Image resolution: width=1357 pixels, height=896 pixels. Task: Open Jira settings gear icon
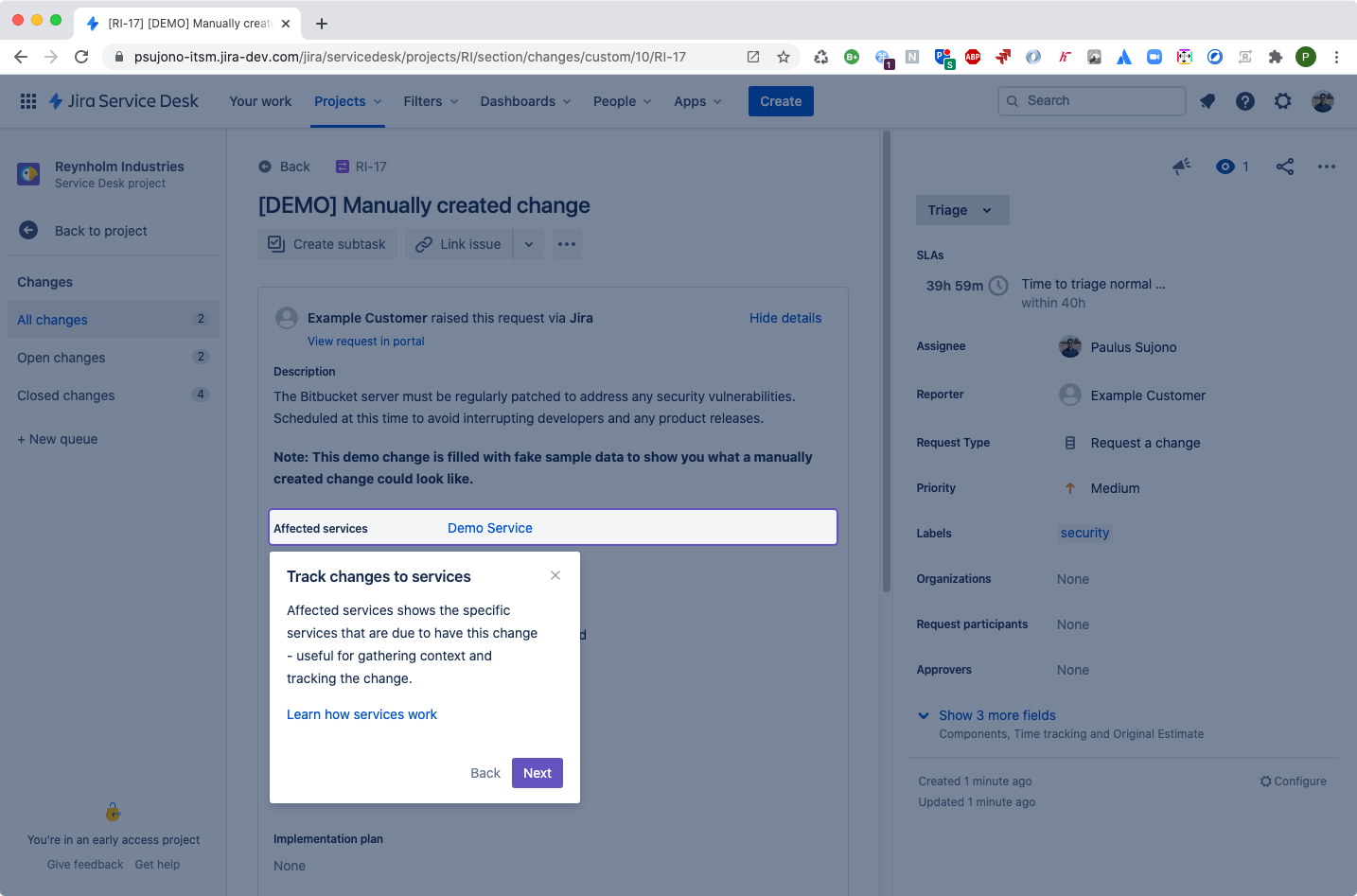tap(1282, 101)
